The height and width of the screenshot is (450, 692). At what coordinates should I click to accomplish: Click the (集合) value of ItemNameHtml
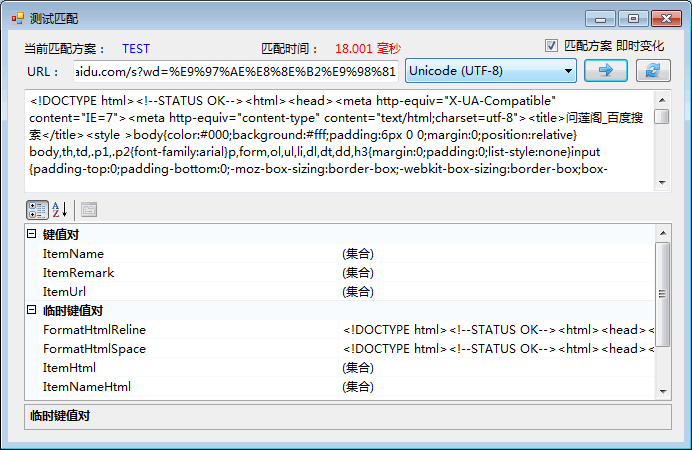click(358, 386)
